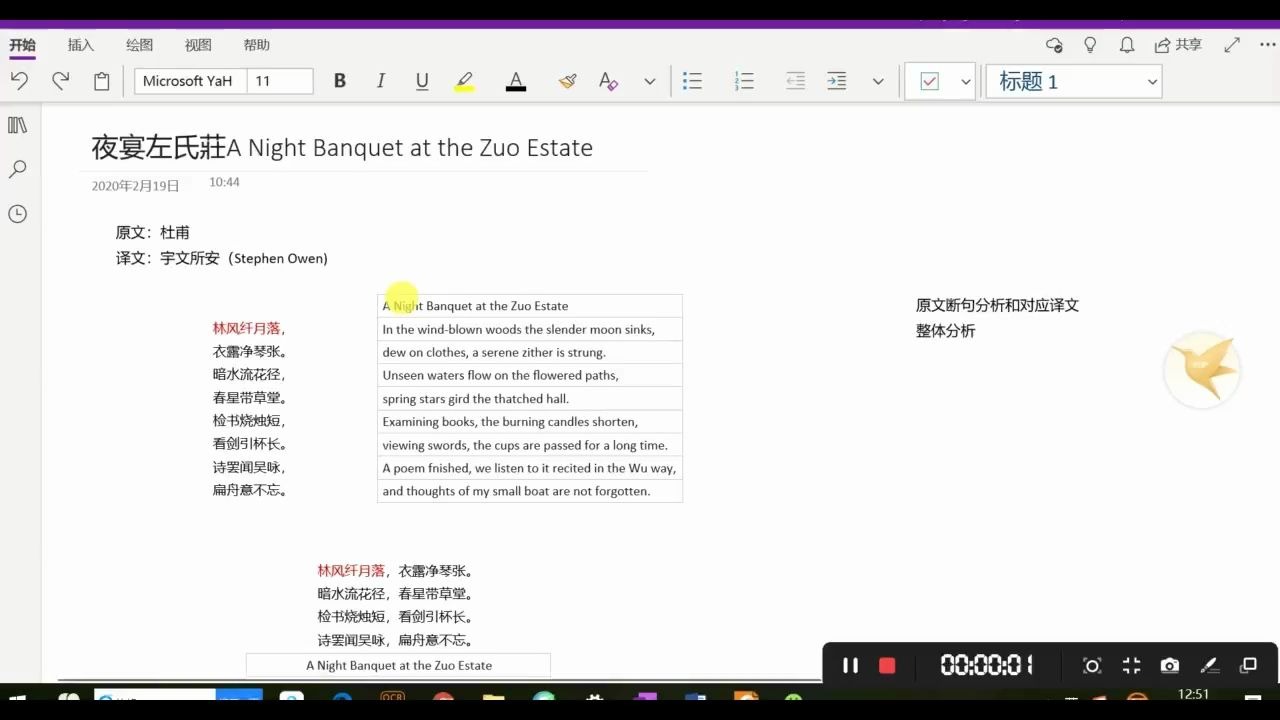Click the cell 'spring stars gird the thatched hall.'

(x=530, y=398)
